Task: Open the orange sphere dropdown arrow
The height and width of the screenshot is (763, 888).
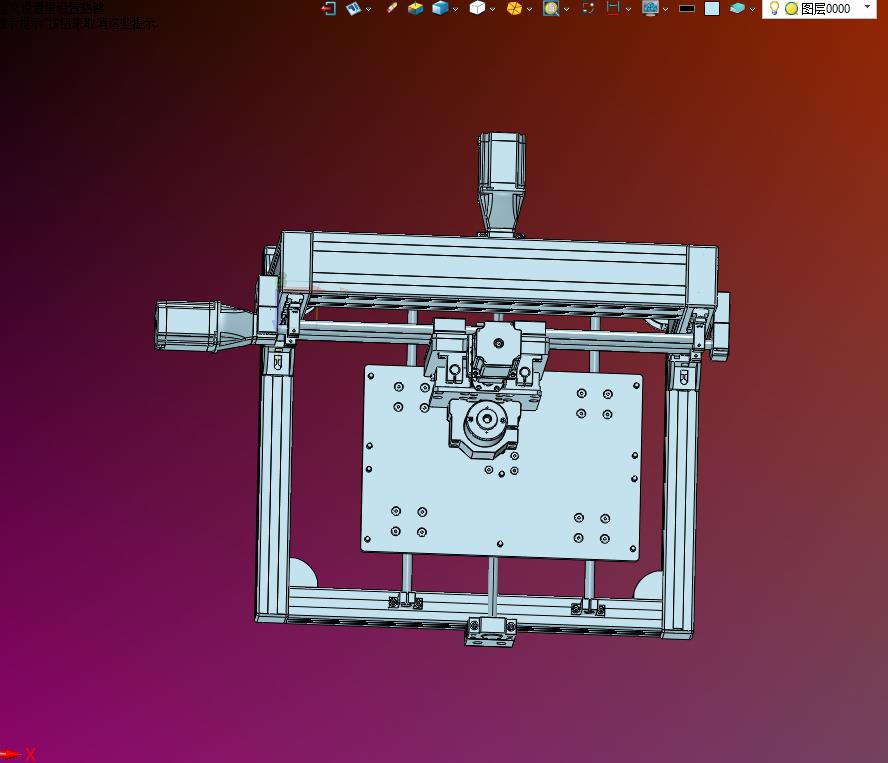Action: [529, 9]
